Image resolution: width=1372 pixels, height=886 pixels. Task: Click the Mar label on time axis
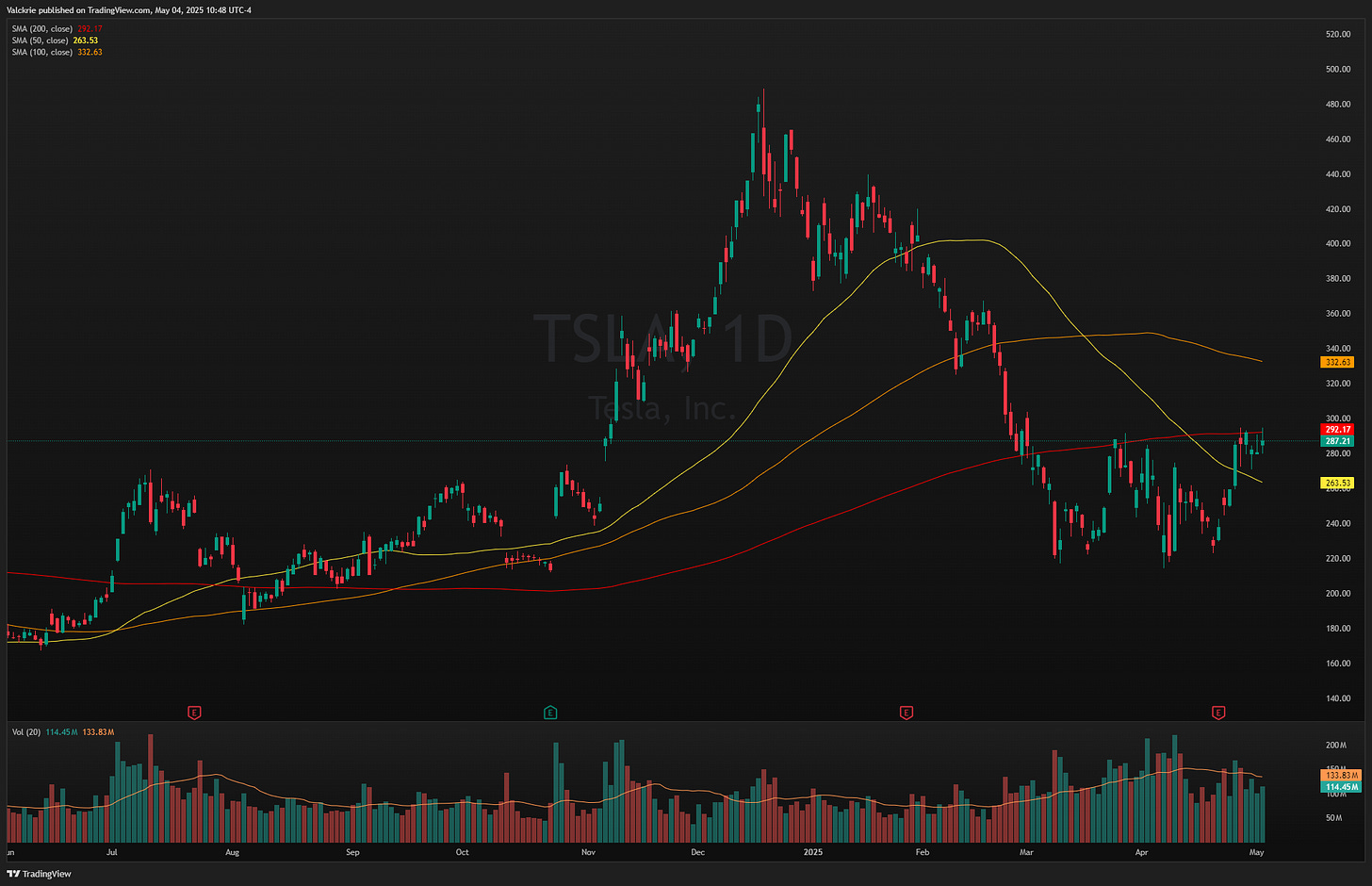pos(1026,852)
